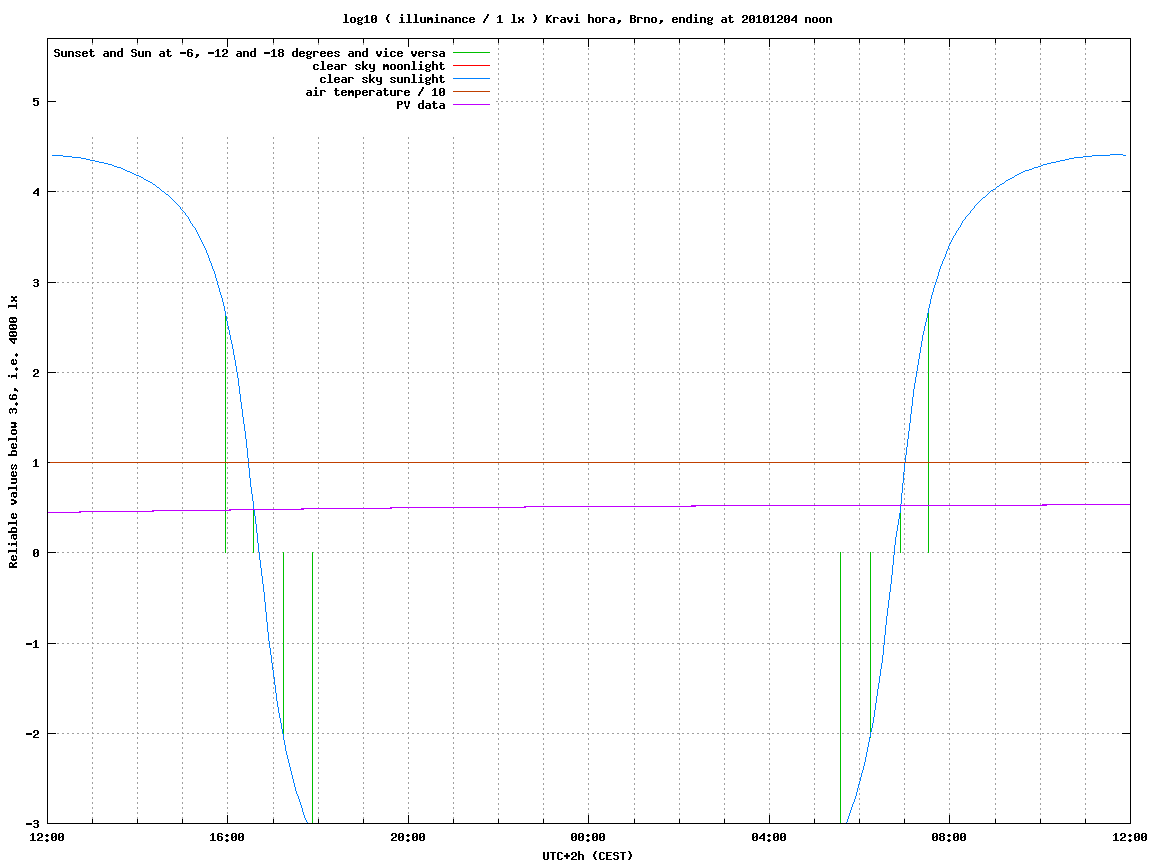Select the clear sky sunlight legend label
Viewport: 1151px width, 863px height.
(x=382, y=79)
